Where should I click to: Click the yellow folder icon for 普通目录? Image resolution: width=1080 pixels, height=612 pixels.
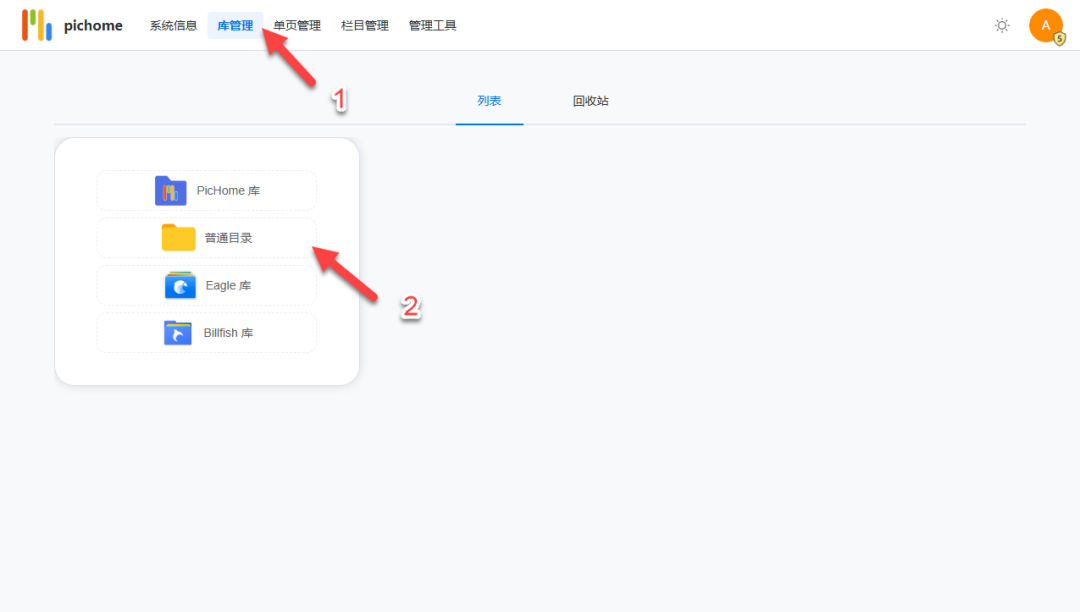177,237
